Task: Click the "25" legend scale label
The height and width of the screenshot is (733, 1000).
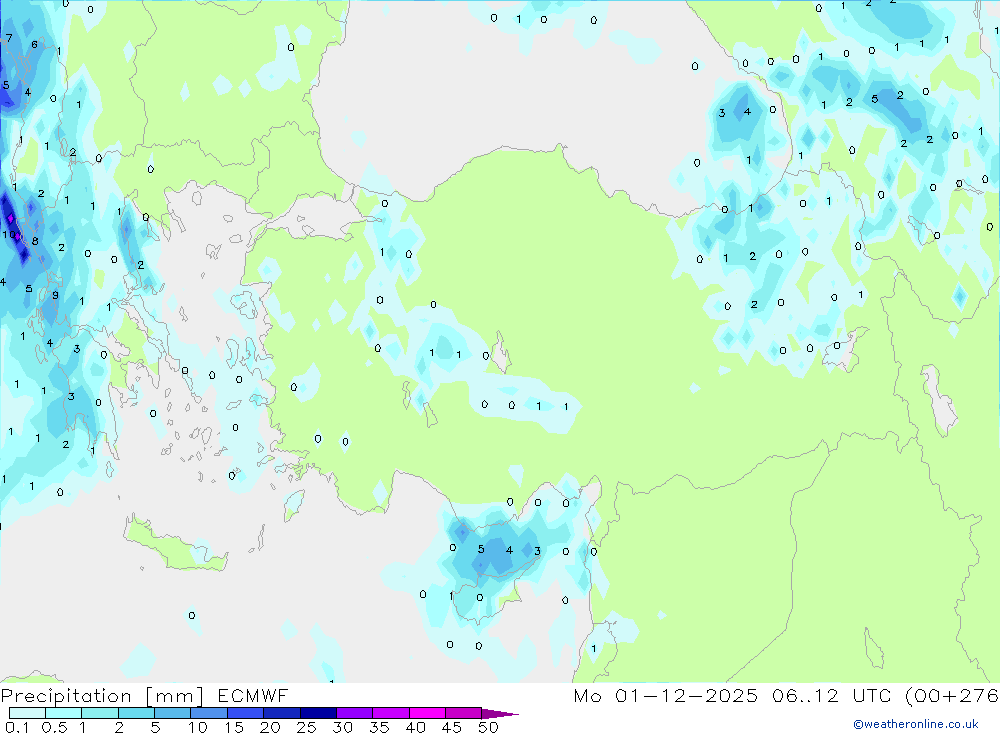Action: (x=307, y=727)
